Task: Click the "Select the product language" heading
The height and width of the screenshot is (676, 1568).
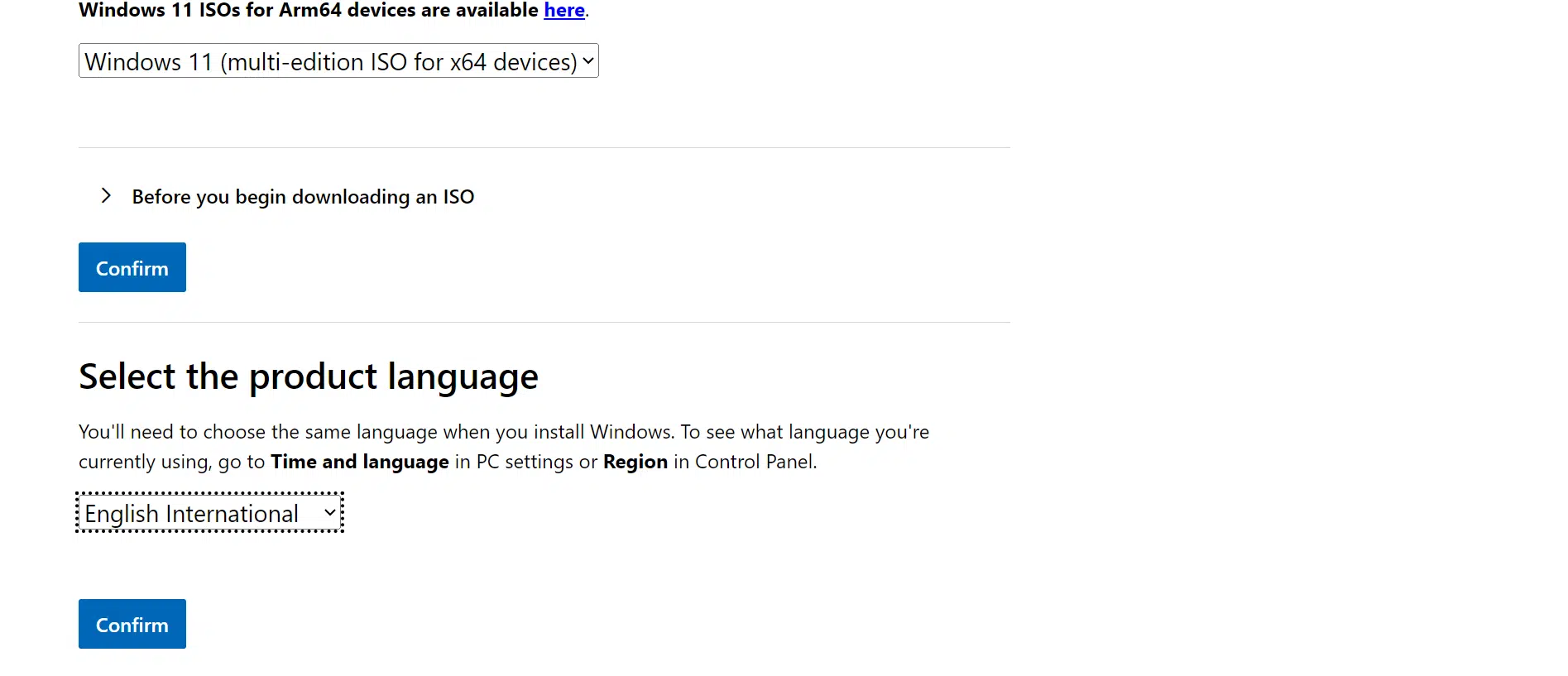Action: pyautogui.click(x=308, y=376)
